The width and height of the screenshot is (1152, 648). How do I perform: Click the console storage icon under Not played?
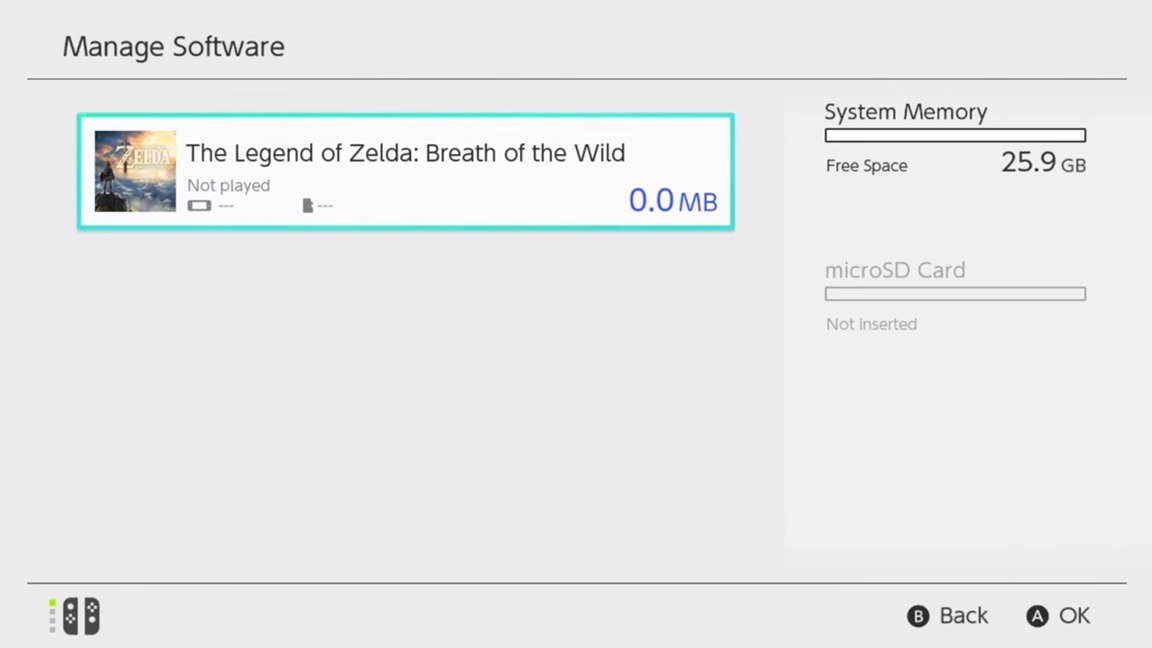[199, 205]
